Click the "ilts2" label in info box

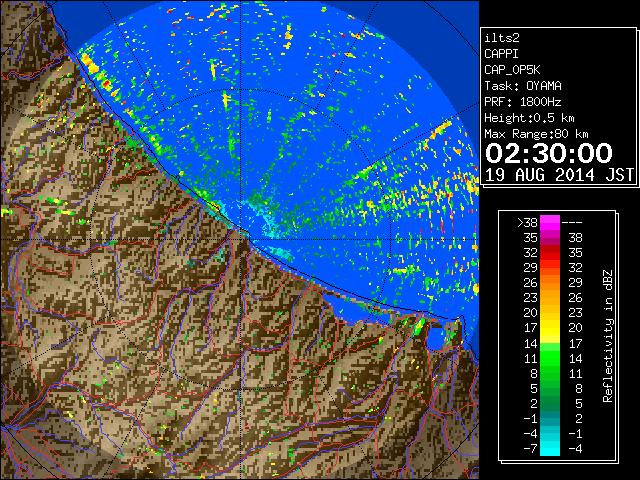502,38
